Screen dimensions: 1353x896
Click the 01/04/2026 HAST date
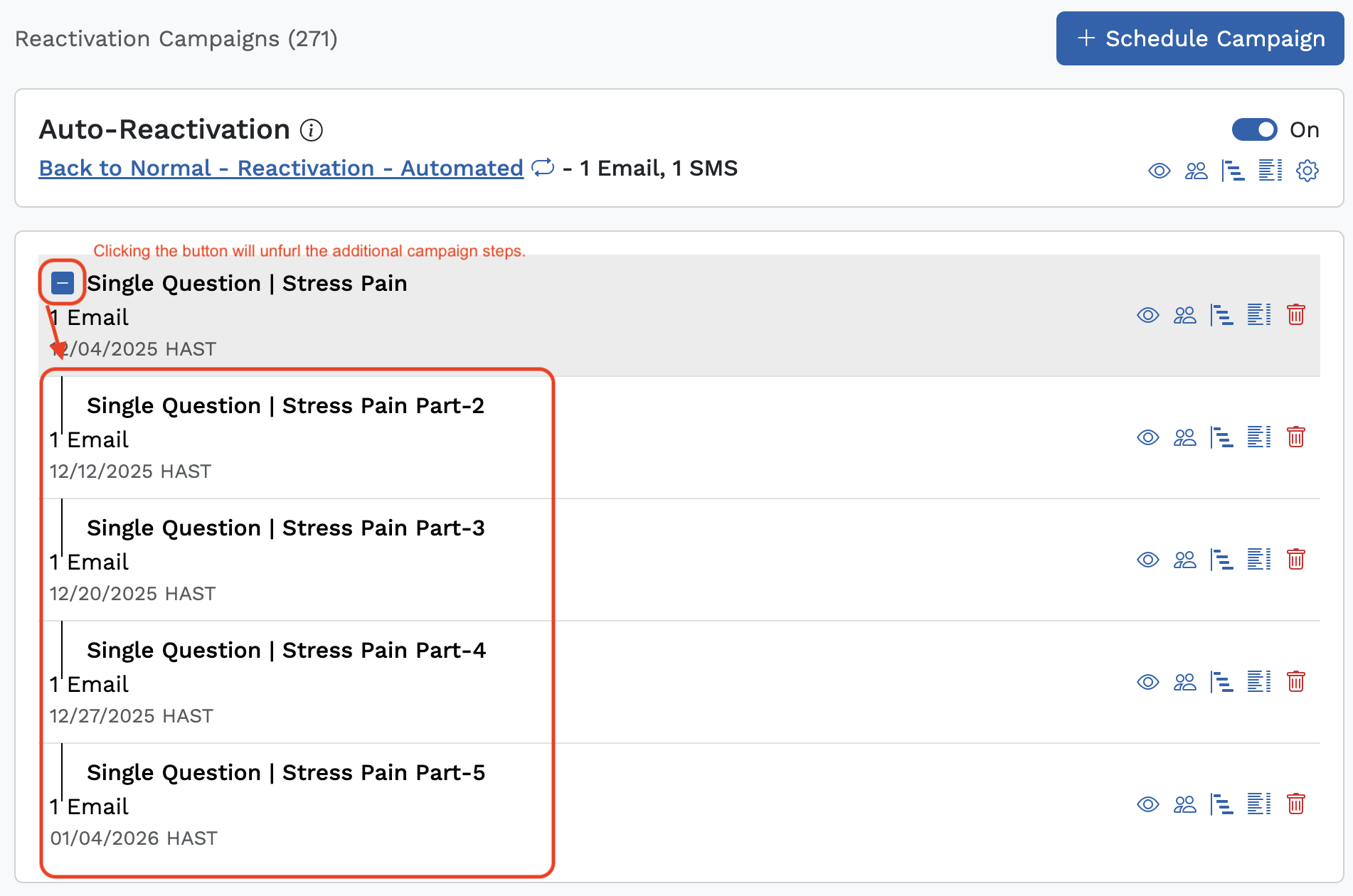pyautogui.click(x=134, y=838)
